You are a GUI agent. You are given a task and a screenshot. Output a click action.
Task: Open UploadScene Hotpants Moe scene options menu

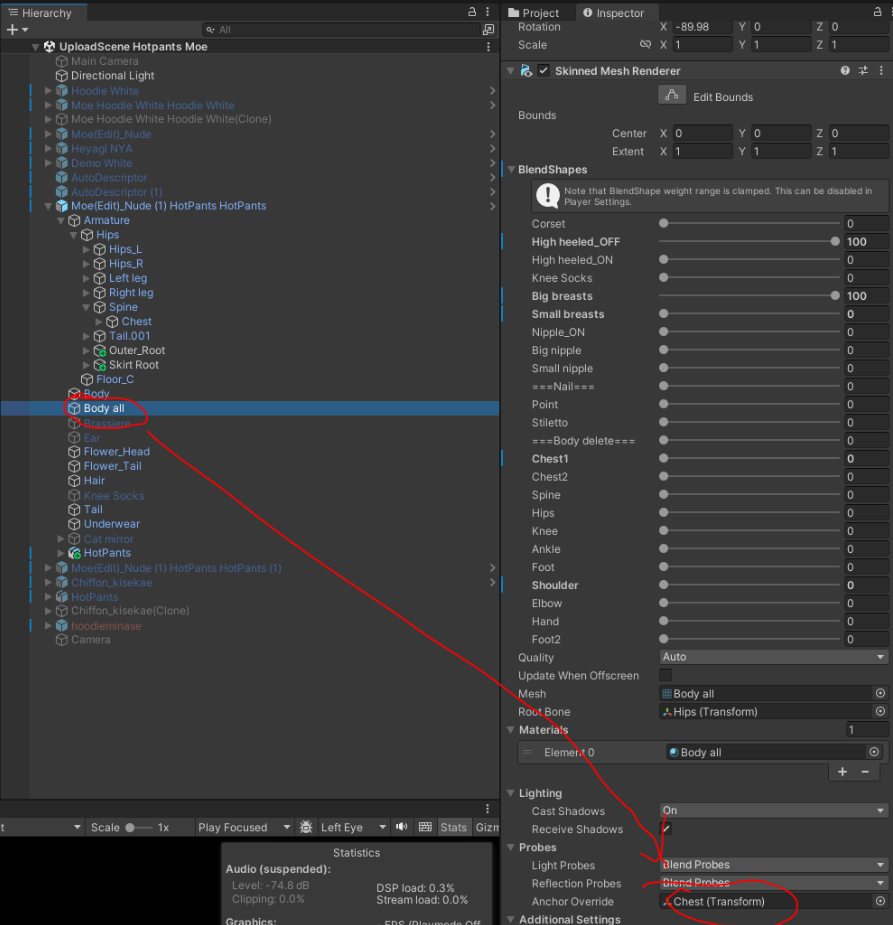[488, 47]
